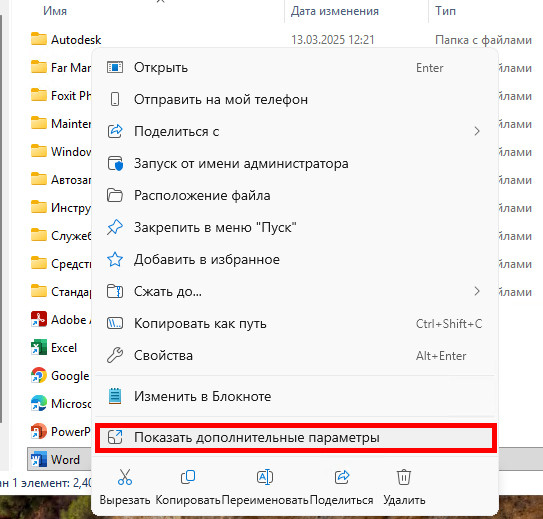
Task: Choose 'Закрепить в меню "Пуск"'
Action: point(295,227)
